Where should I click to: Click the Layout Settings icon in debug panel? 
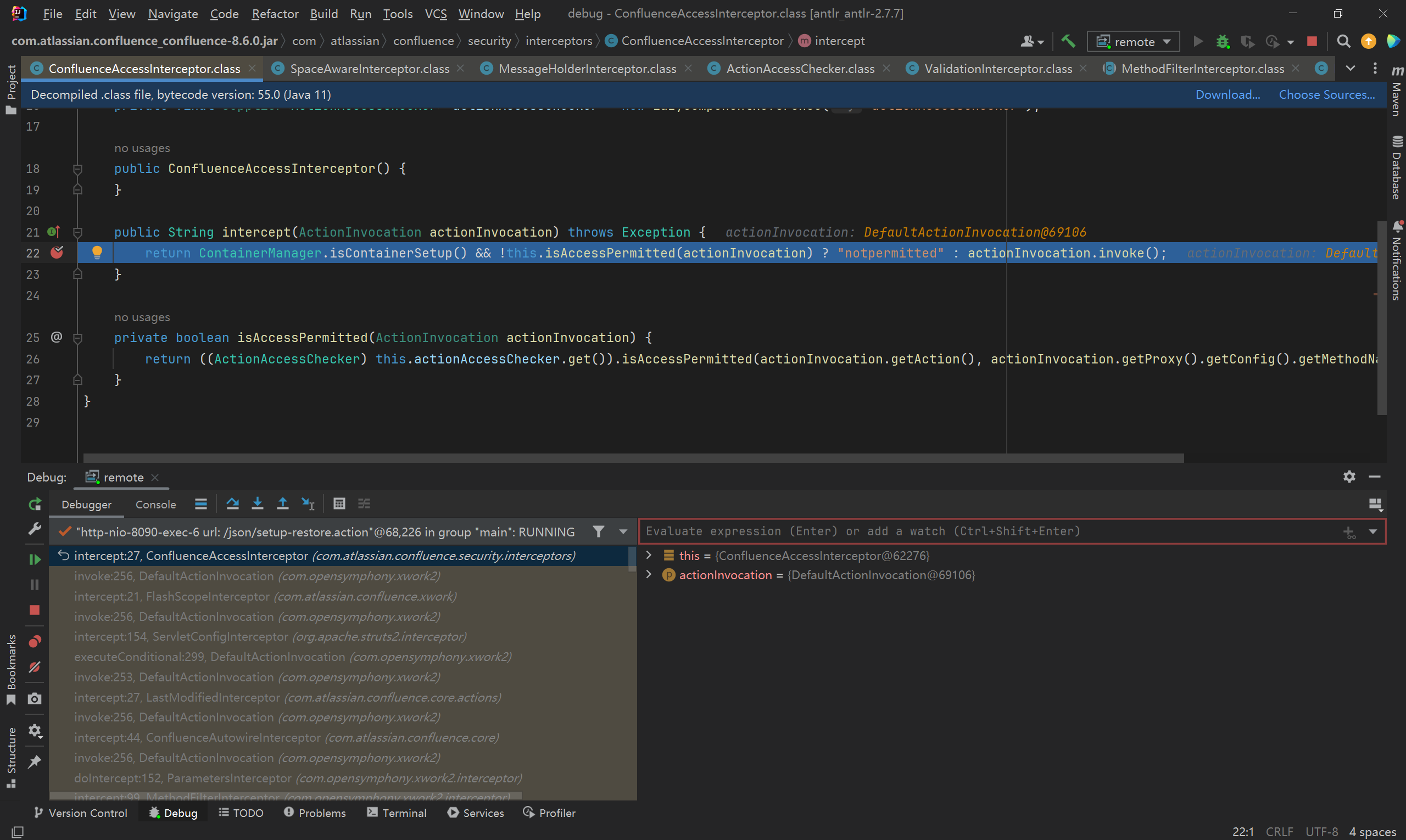point(1375,504)
